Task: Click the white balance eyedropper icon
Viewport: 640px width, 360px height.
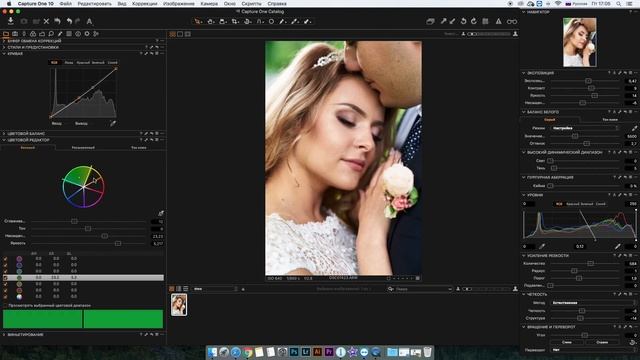Action: (x=634, y=128)
